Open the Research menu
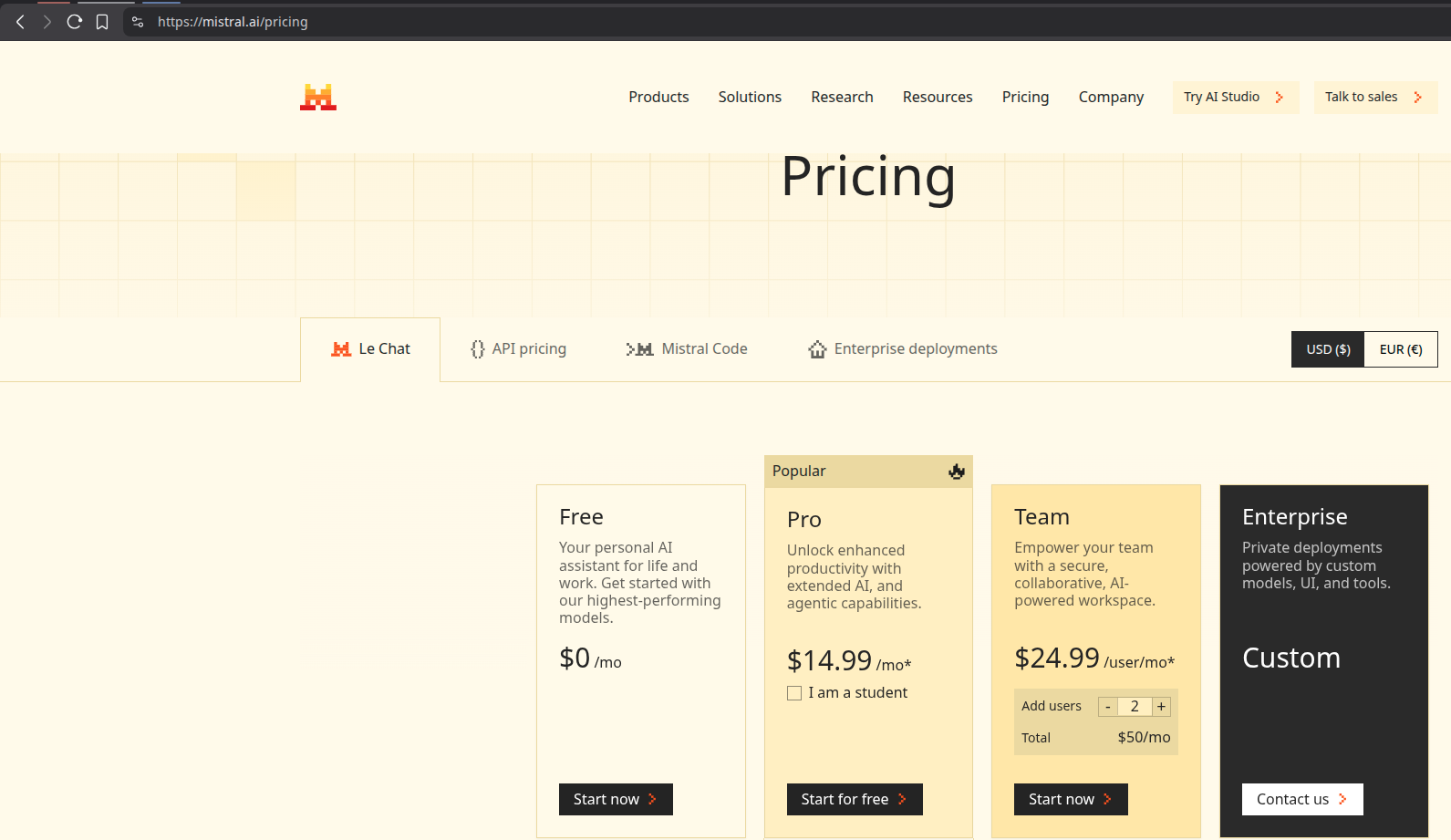Screen dimensions: 1451x840 (x=842, y=97)
